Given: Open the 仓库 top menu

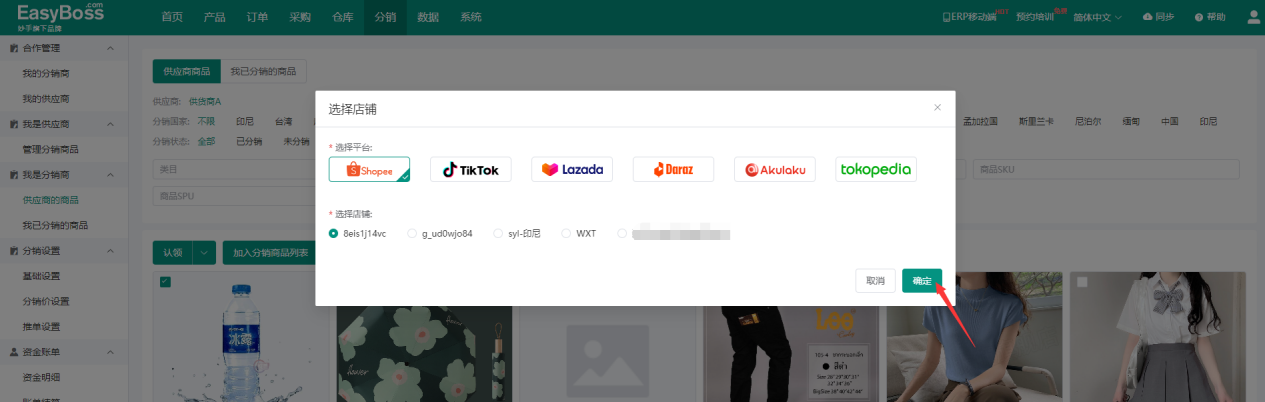Looking at the screenshot, I should pos(342,17).
